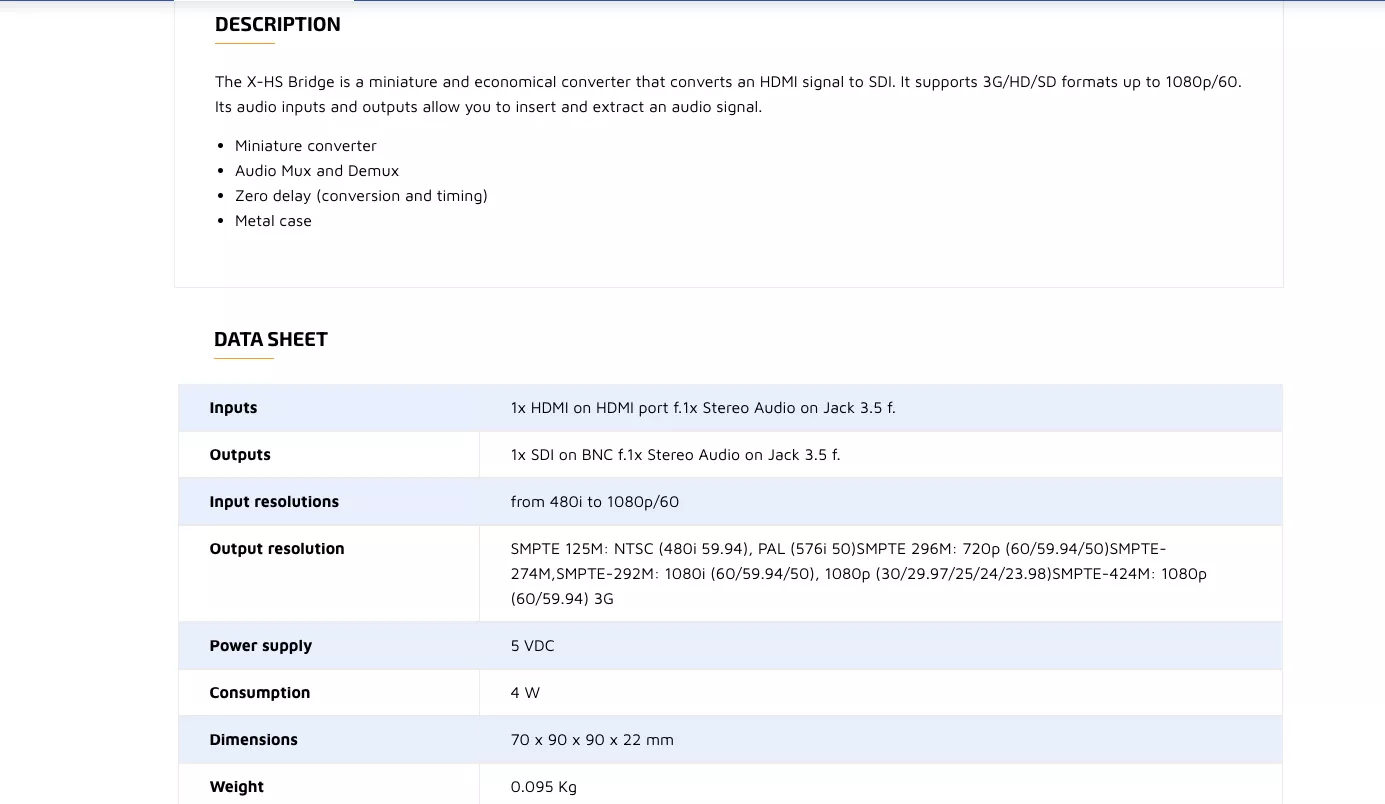Click the Inputs row label
1385x804 pixels.
tap(233, 408)
